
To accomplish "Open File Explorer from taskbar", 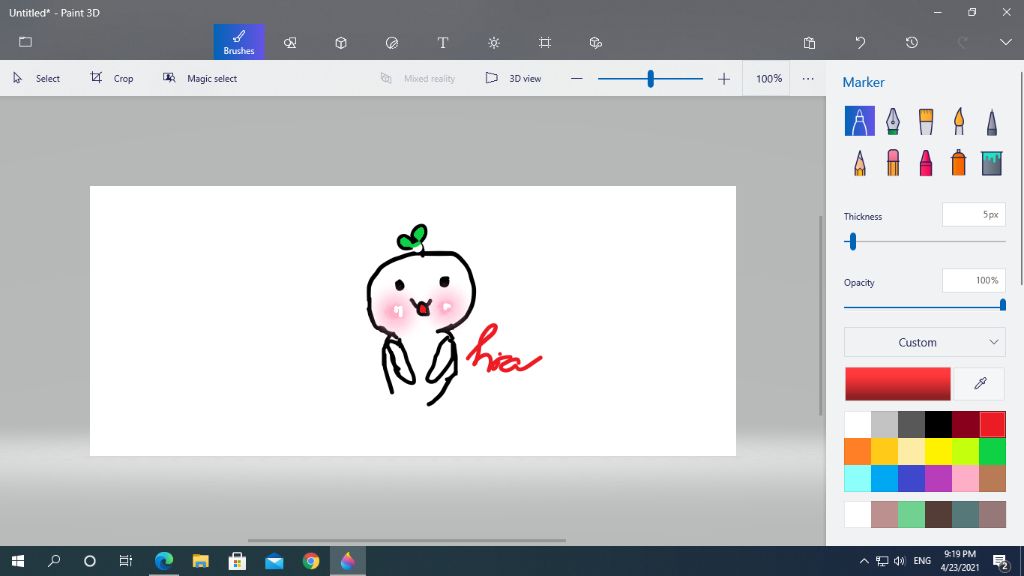I will click(x=200, y=561).
